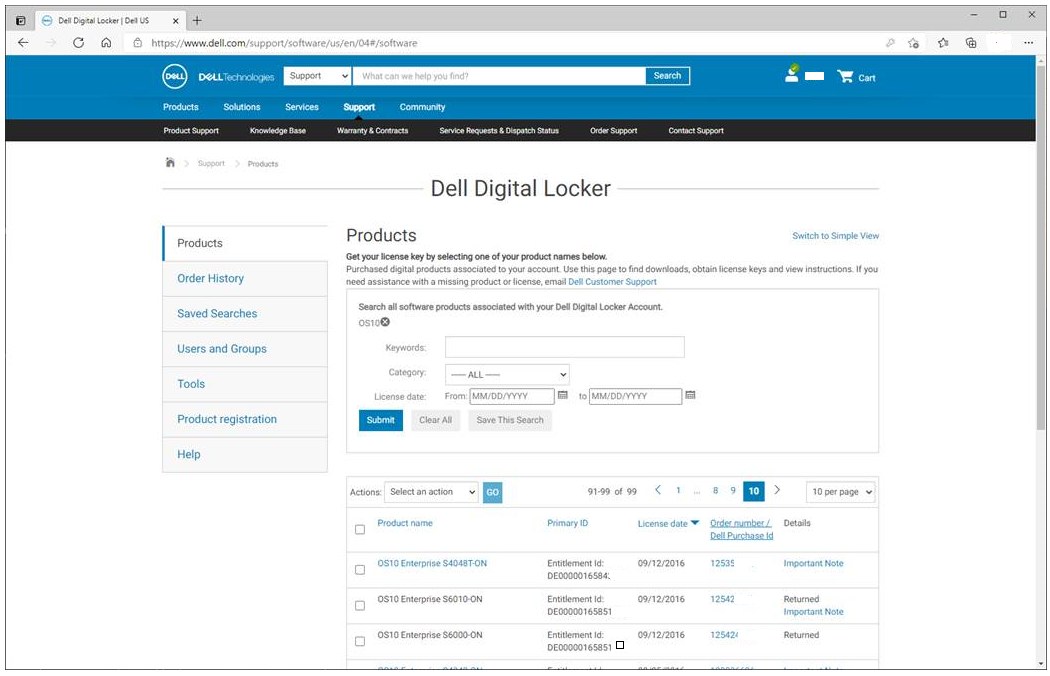Go to previous results page arrow
The image size is (1050, 676).
658,490
